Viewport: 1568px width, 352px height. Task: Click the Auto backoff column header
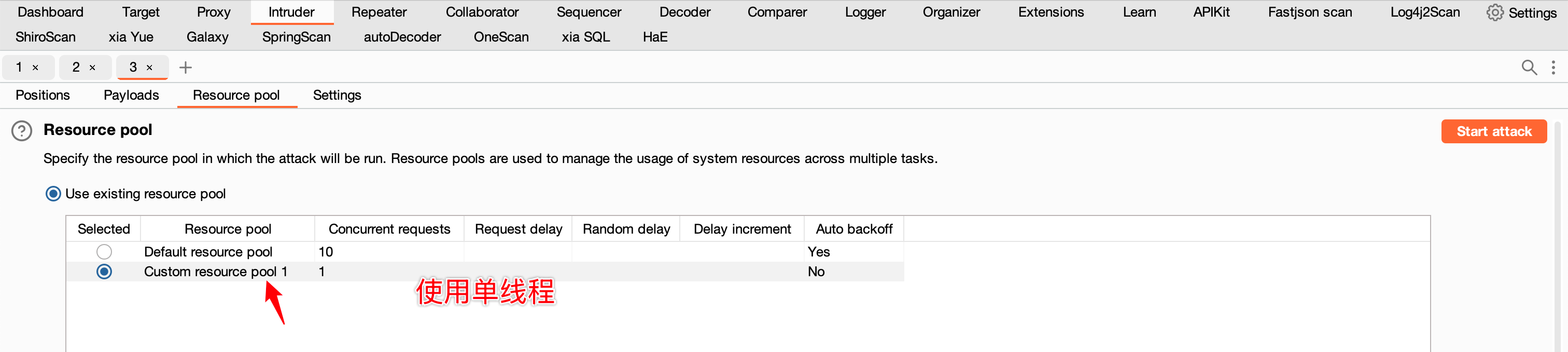point(854,229)
